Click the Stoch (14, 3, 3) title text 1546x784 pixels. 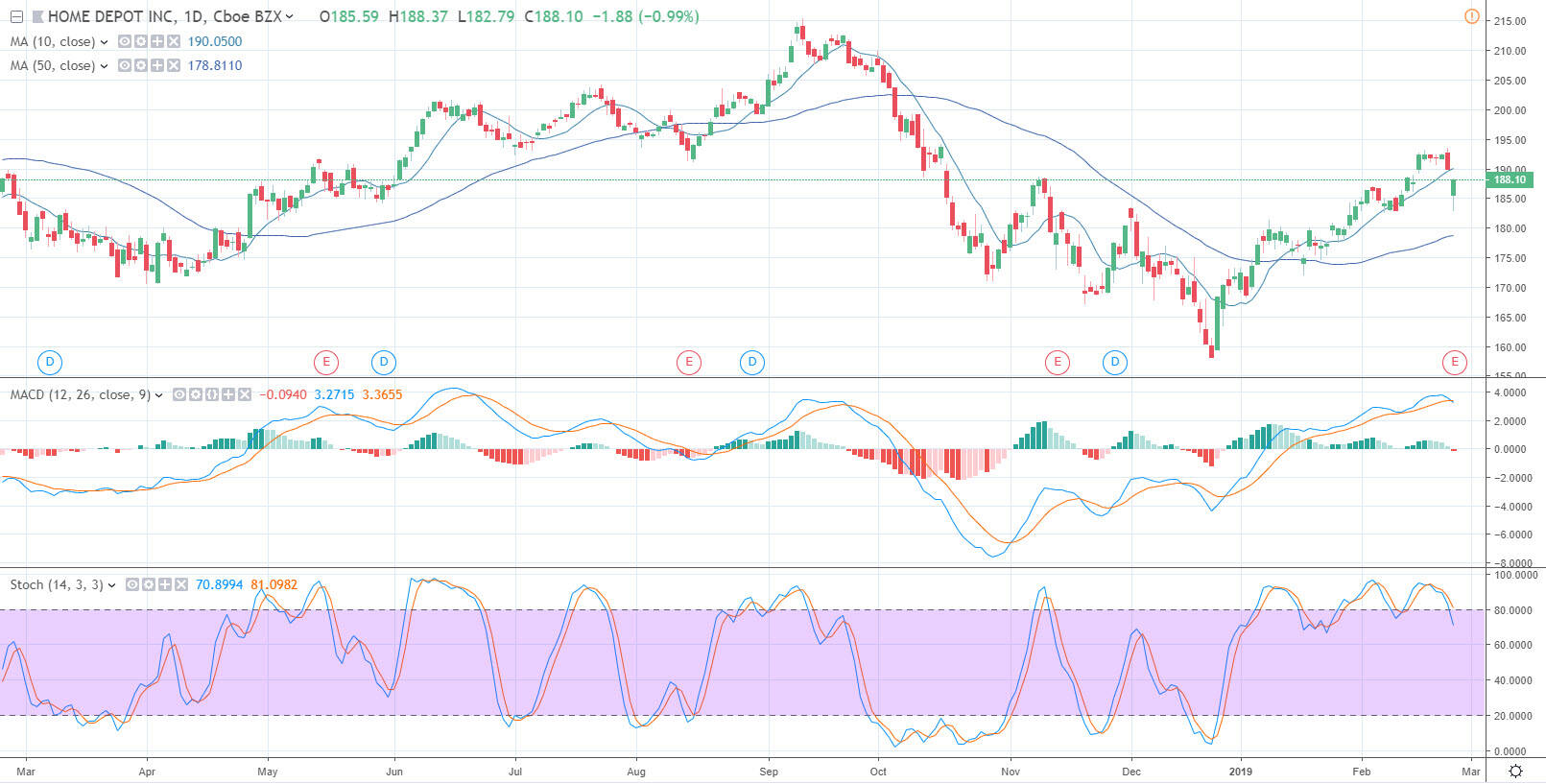point(57,584)
